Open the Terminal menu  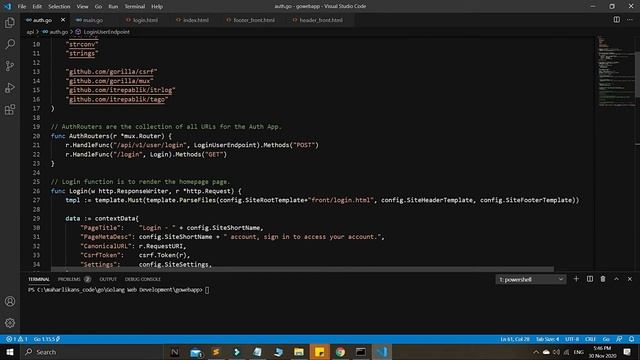[135, 7]
